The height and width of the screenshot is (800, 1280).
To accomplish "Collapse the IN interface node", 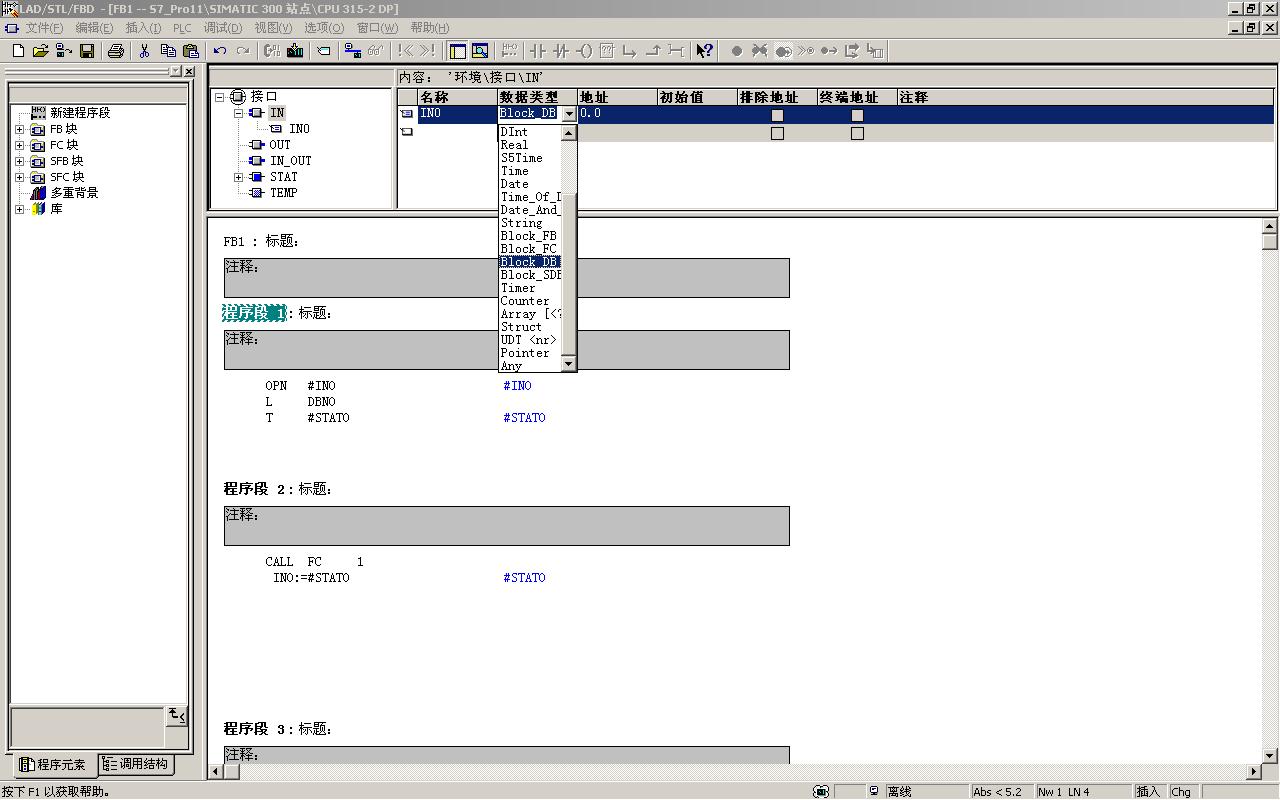I will pyautogui.click(x=239, y=113).
